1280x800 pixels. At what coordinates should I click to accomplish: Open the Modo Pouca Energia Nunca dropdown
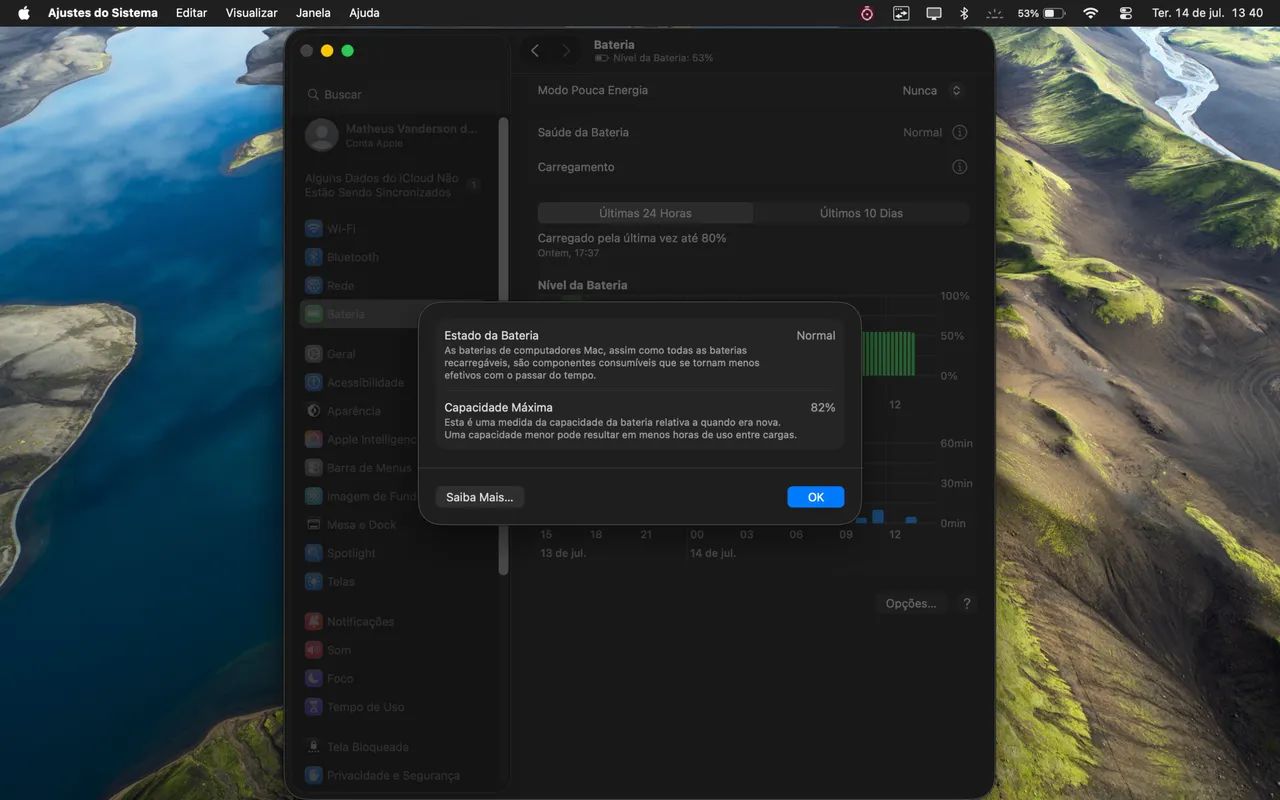(933, 90)
